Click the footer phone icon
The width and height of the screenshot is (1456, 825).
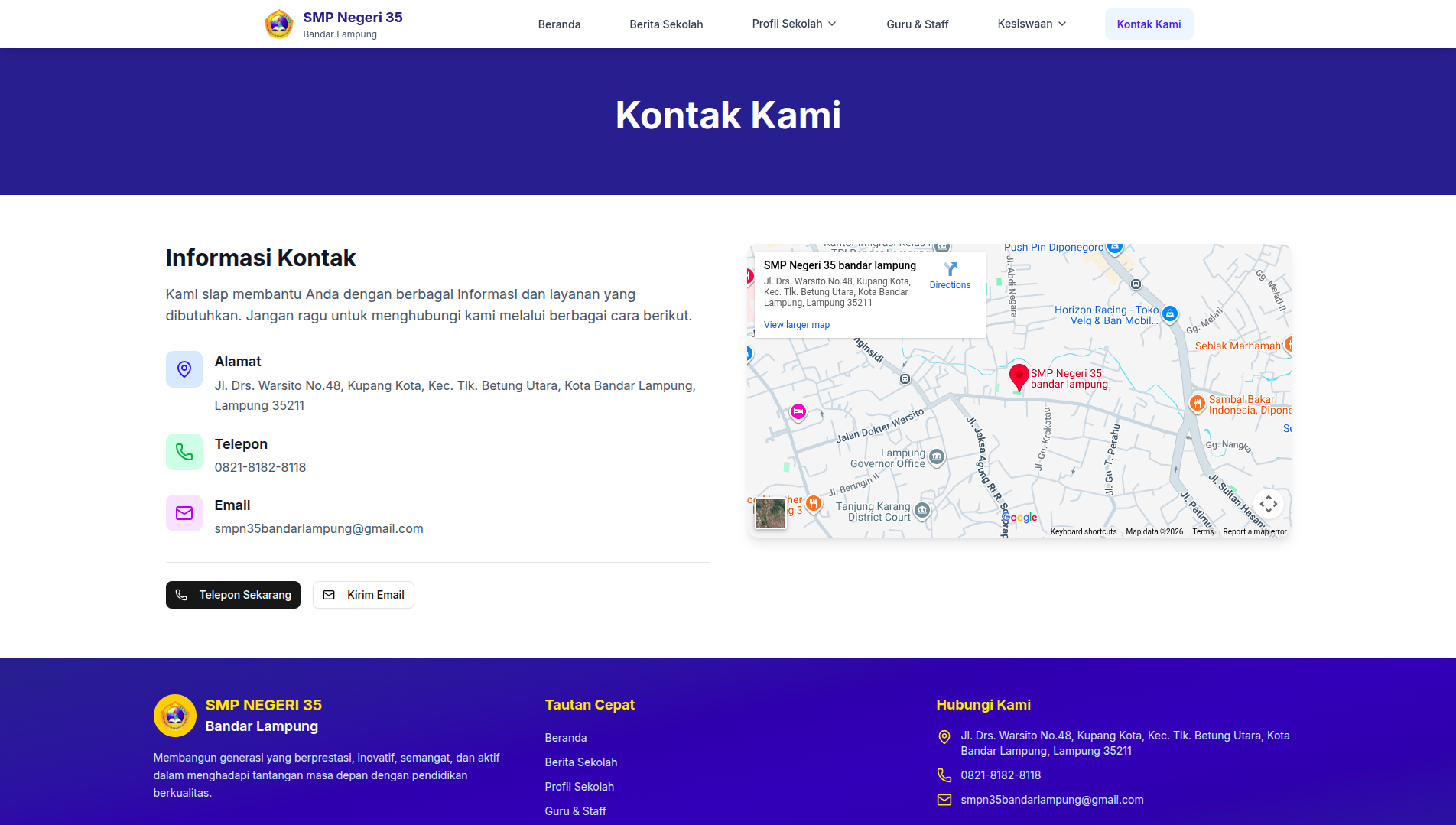(944, 775)
